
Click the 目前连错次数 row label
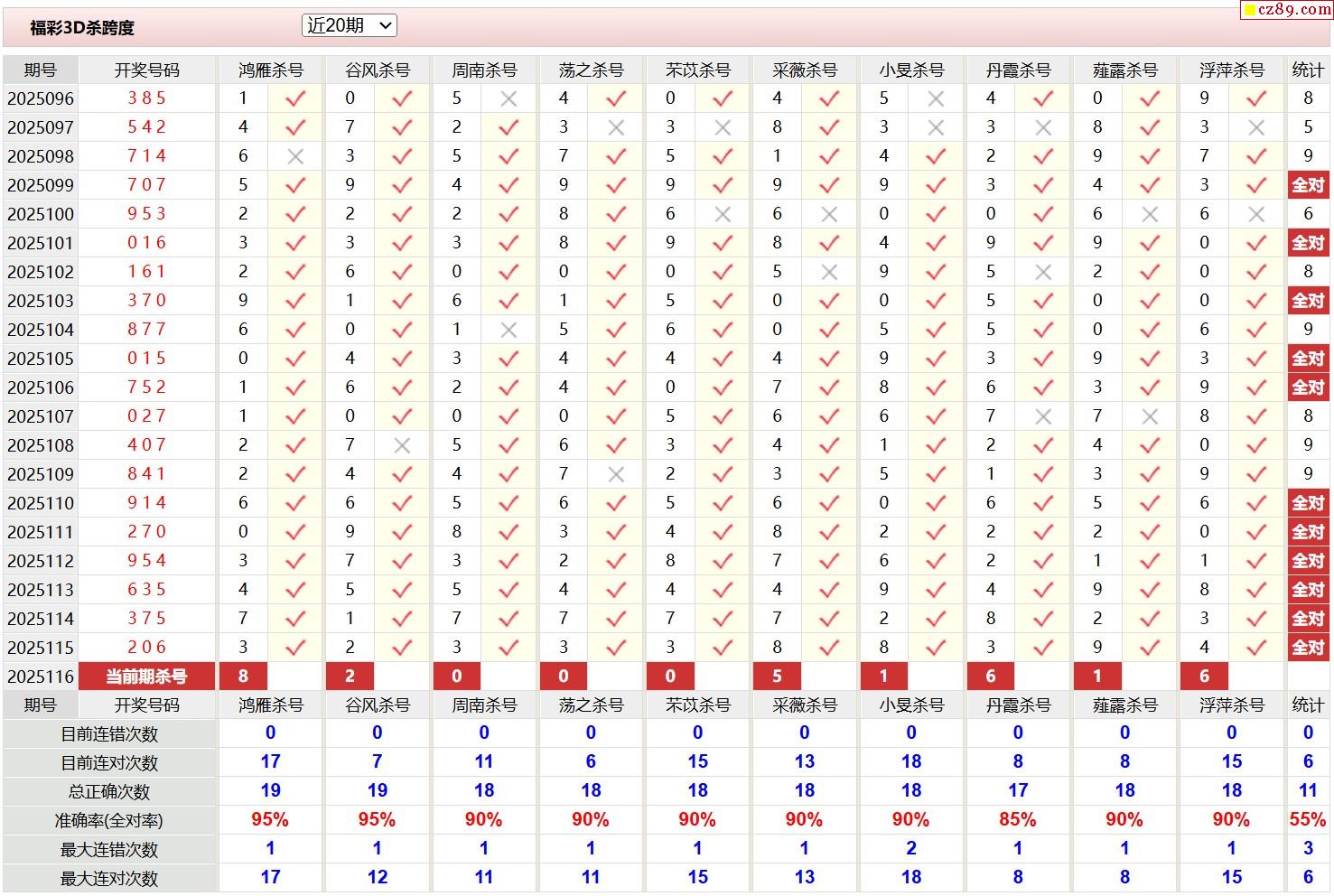coord(109,734)
